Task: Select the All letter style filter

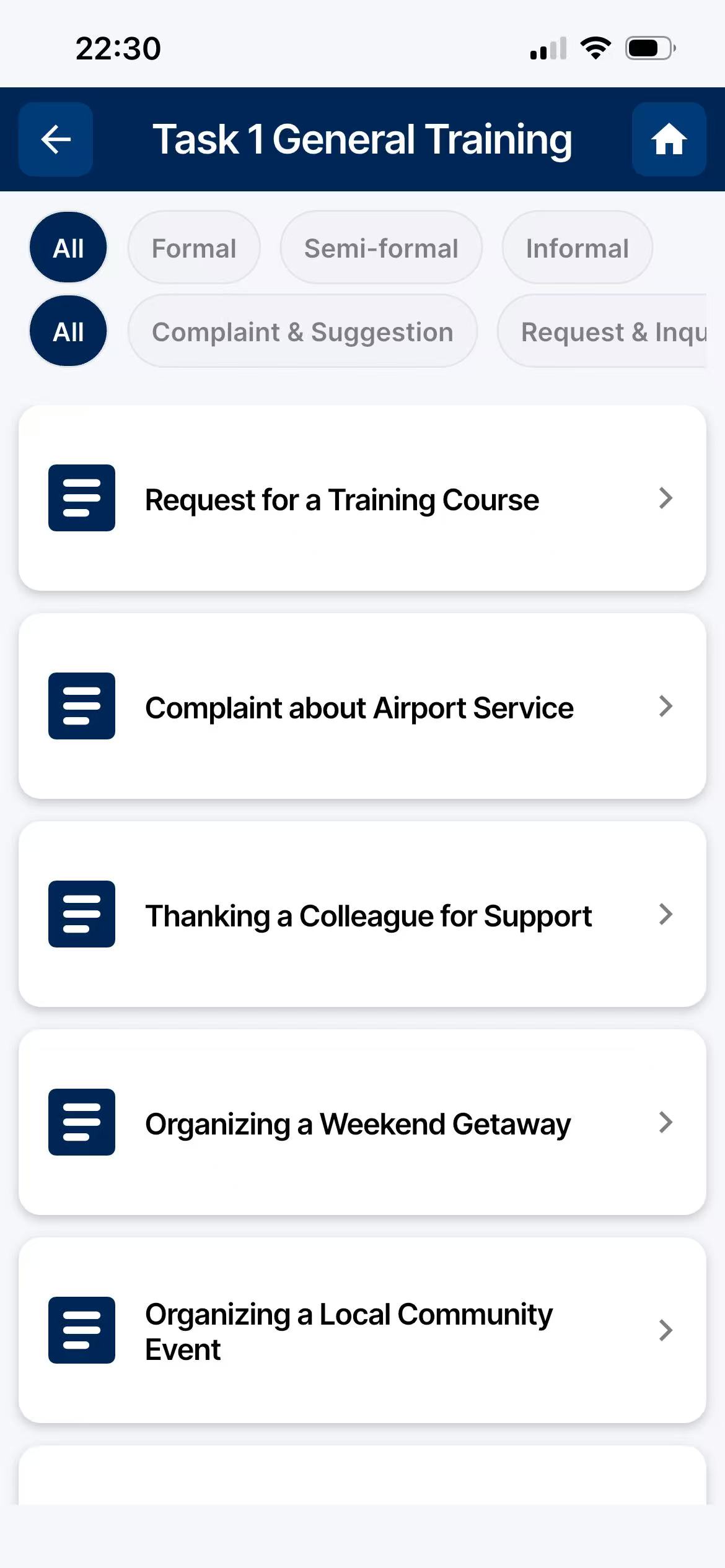Action: pyautogui.click(x=68, y=248)
